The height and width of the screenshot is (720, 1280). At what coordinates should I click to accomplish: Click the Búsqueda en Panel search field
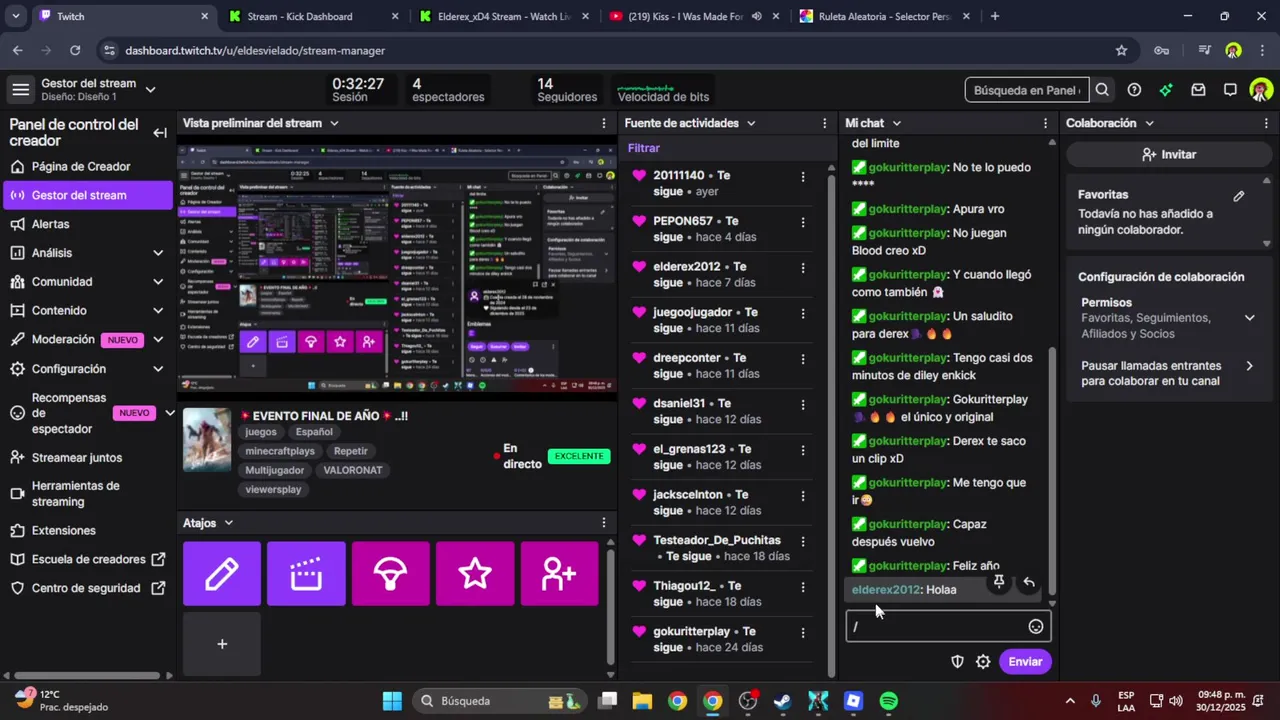(x=1027, y=90)
